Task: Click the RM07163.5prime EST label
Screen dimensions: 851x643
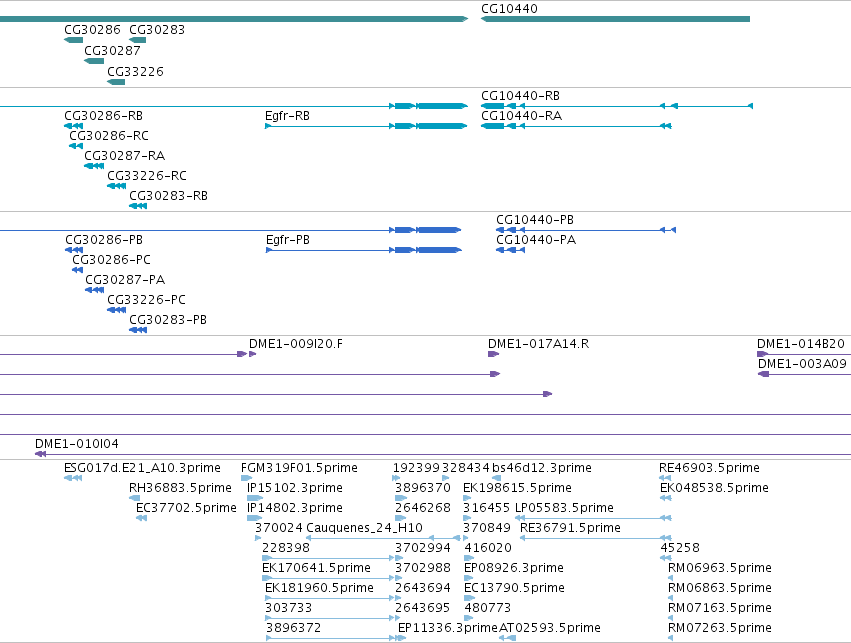Action: coord(720,608)
